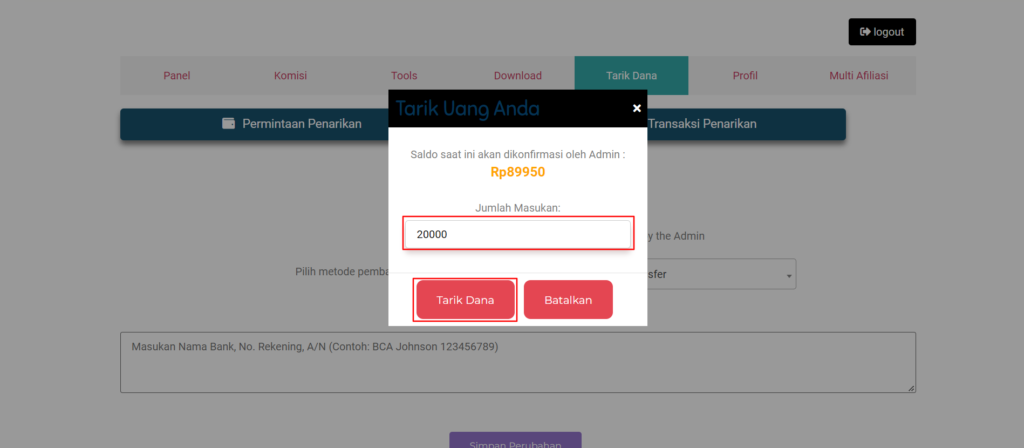Expand the payment method dropdown
The width and height of the screenshot is (1024, 448).
pos(722,273)
